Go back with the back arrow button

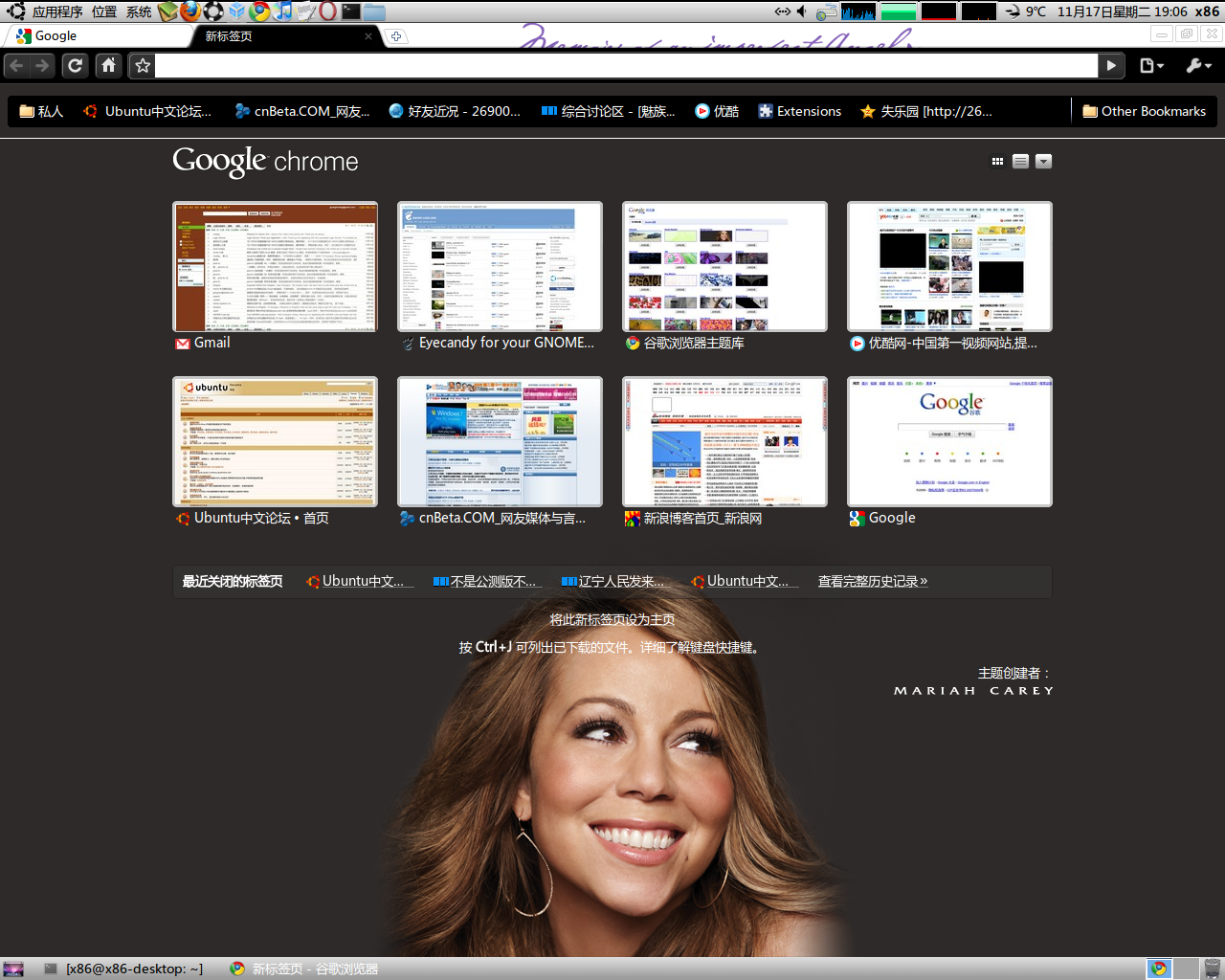pos(16,65)
